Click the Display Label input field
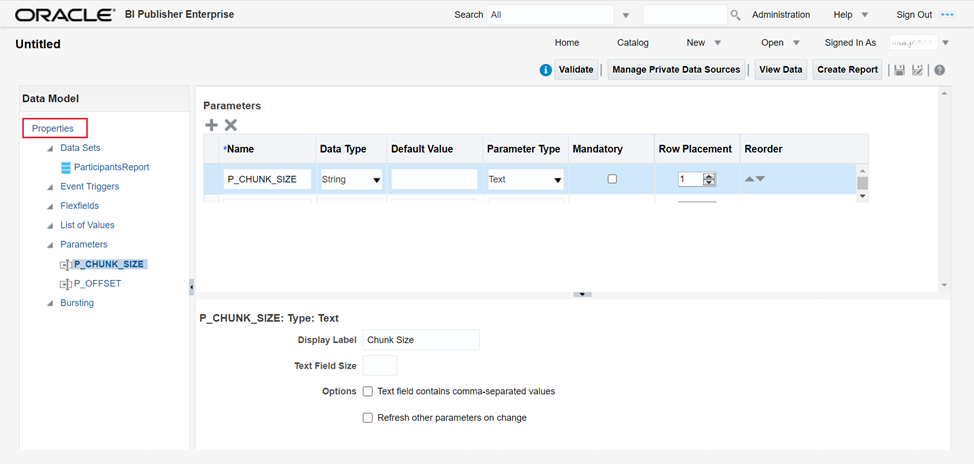 (x=421, y=340)
